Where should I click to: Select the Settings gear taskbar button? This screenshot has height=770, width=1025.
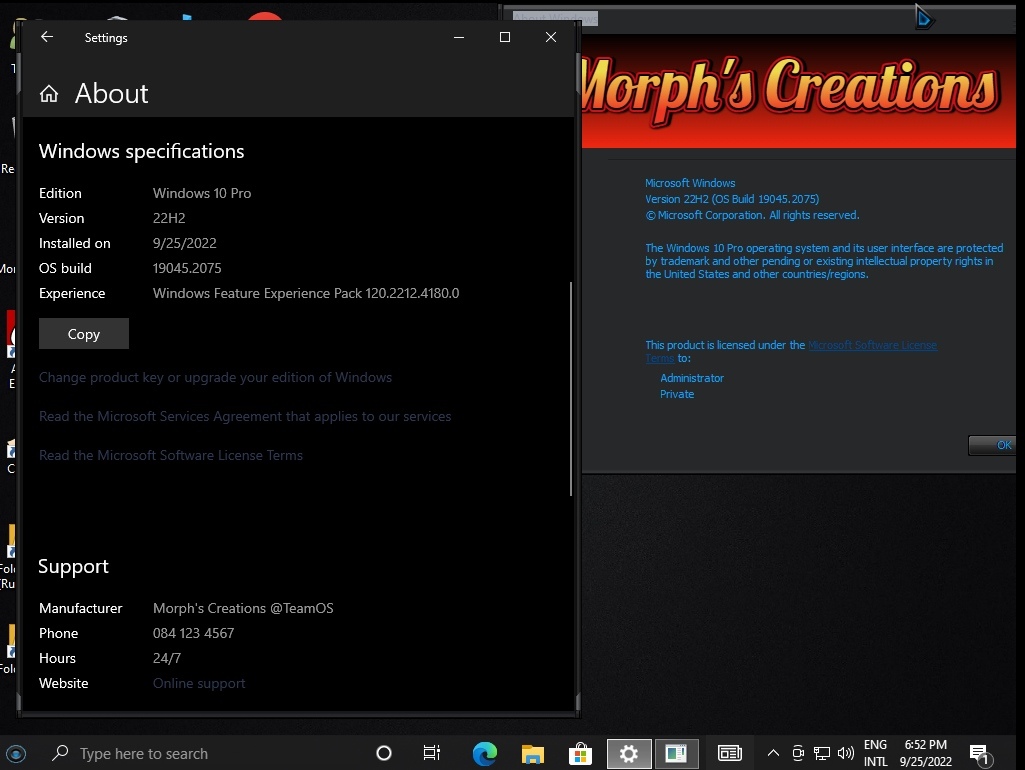(x=629, y=753)
